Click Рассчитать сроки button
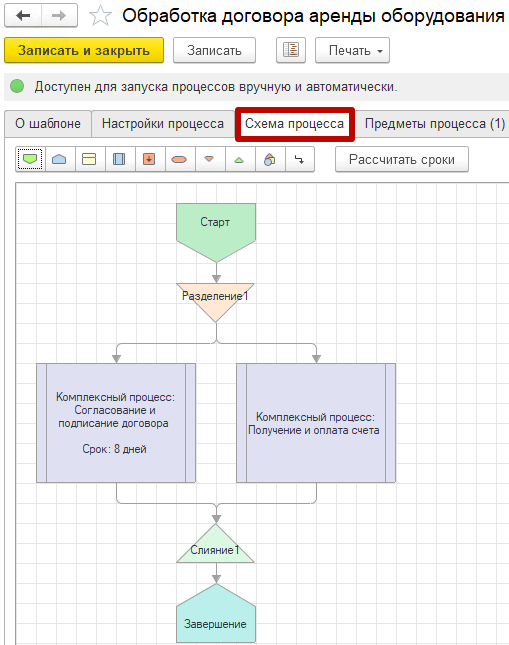The height and width of the screenshot is (645, 509). (402, 159)
